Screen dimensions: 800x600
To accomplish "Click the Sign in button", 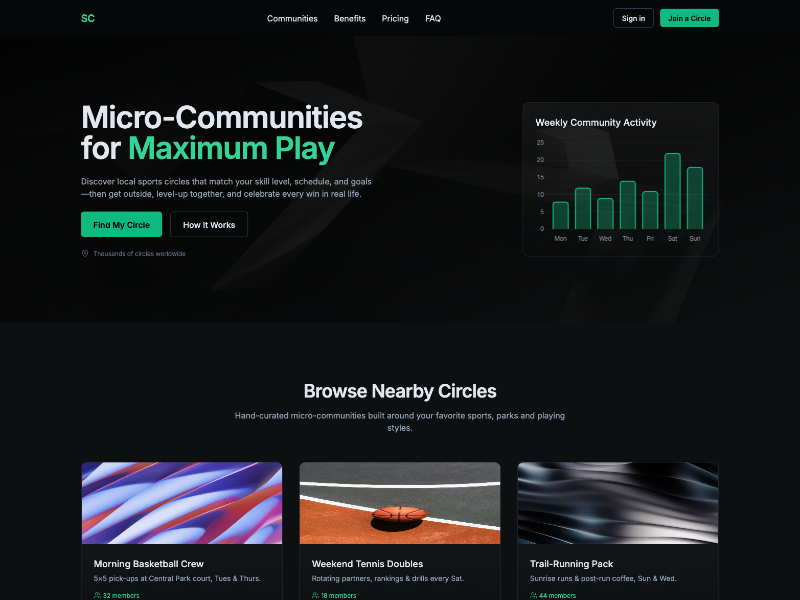I will pyautogui.click(x=633, y=18).
